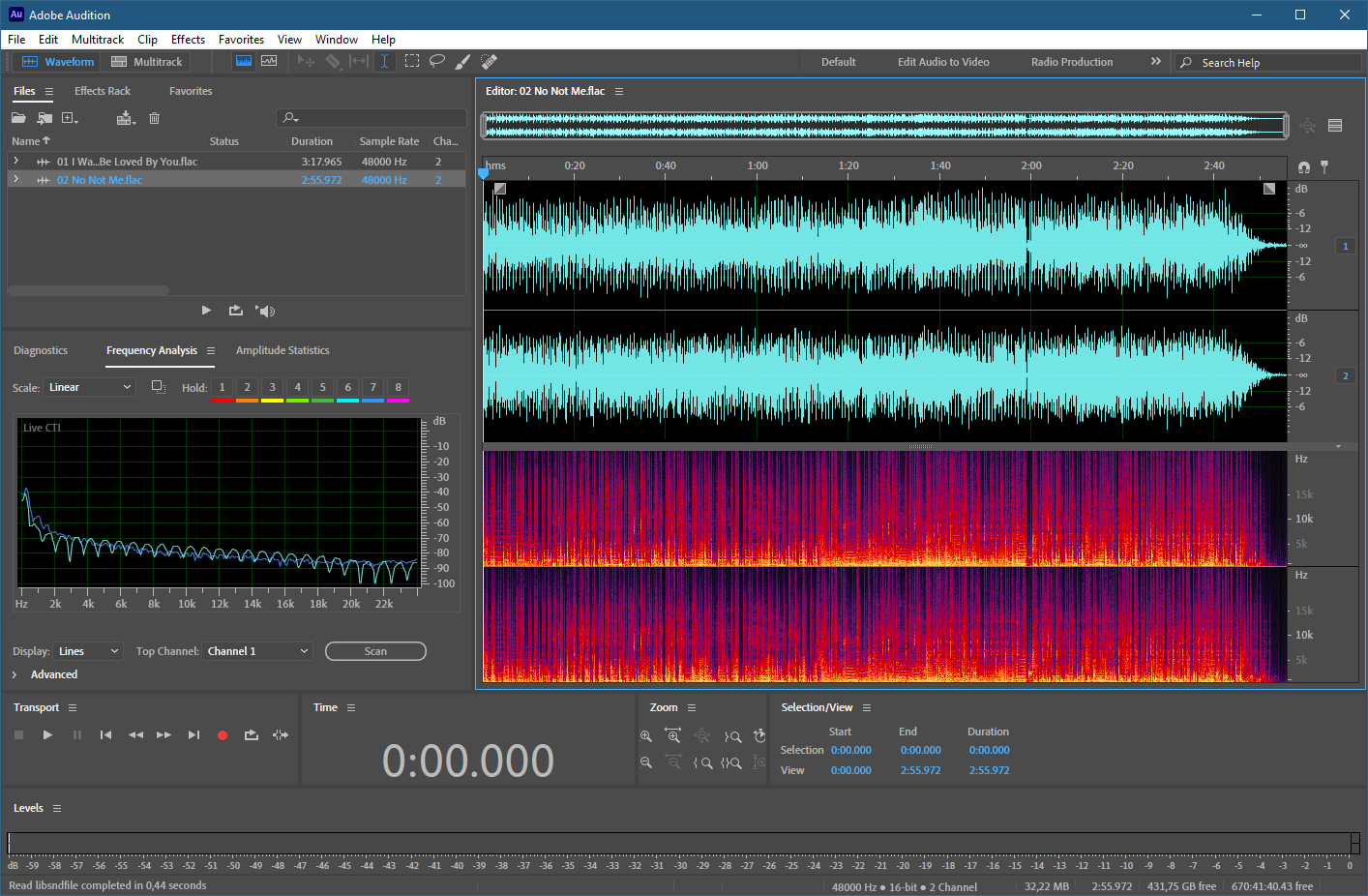Switch to the Diagnostics tab

click(x=41, y=350)
